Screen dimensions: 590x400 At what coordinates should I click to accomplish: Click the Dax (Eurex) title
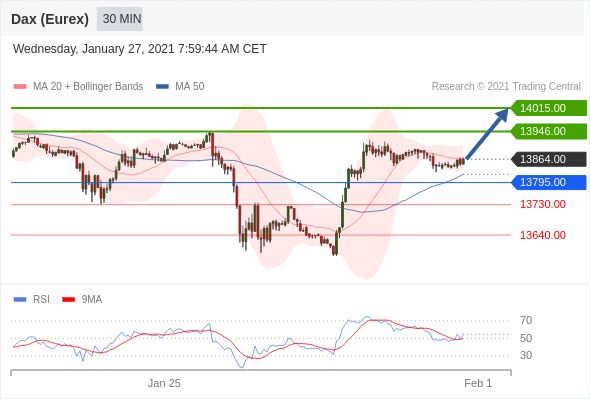[x=50, y=19]
